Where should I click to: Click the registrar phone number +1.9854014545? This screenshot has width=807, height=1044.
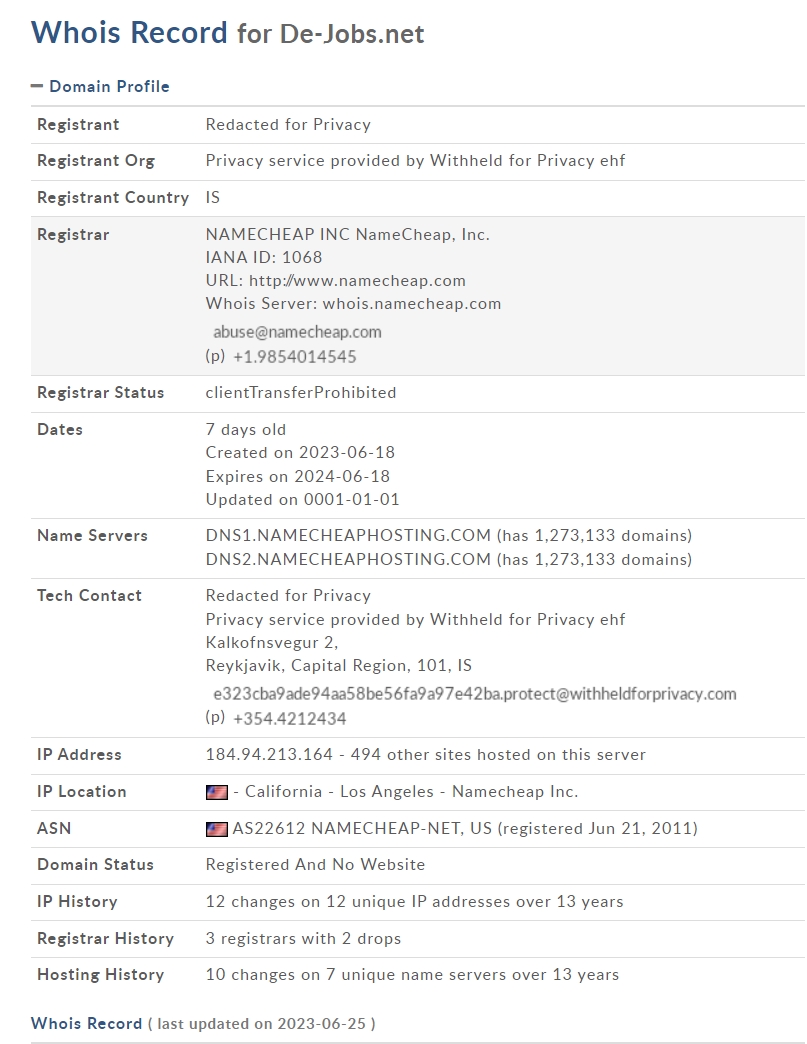point(294,356)
